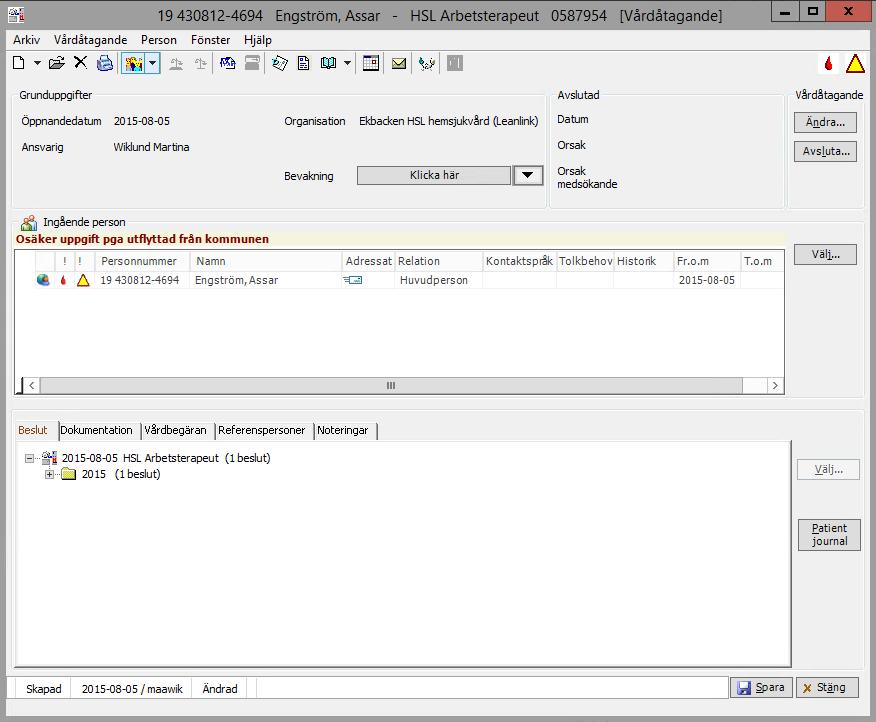Click the horizontal scrollbar left arrow

coord(32,386)
